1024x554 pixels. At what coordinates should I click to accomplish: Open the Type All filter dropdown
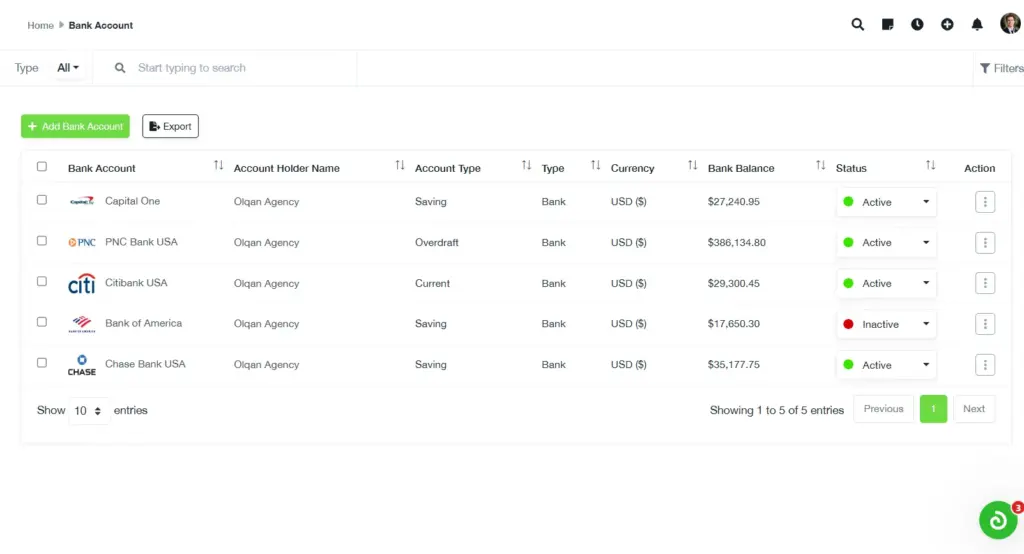click(x=67, y=67)
